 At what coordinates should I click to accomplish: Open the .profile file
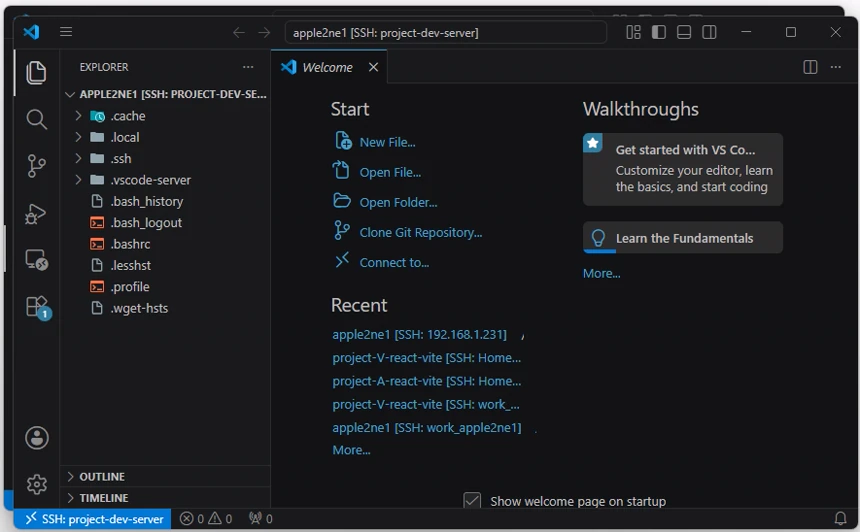click(166, 287)
